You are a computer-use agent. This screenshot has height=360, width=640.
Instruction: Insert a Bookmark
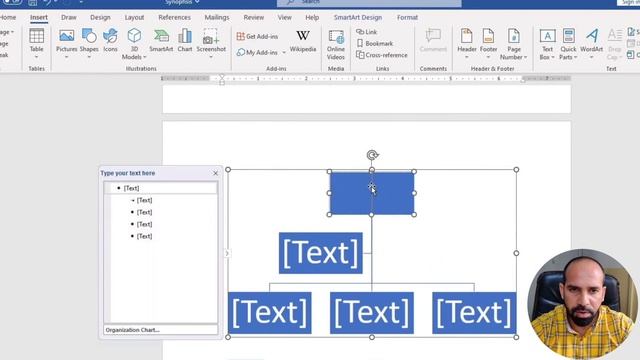375,43
